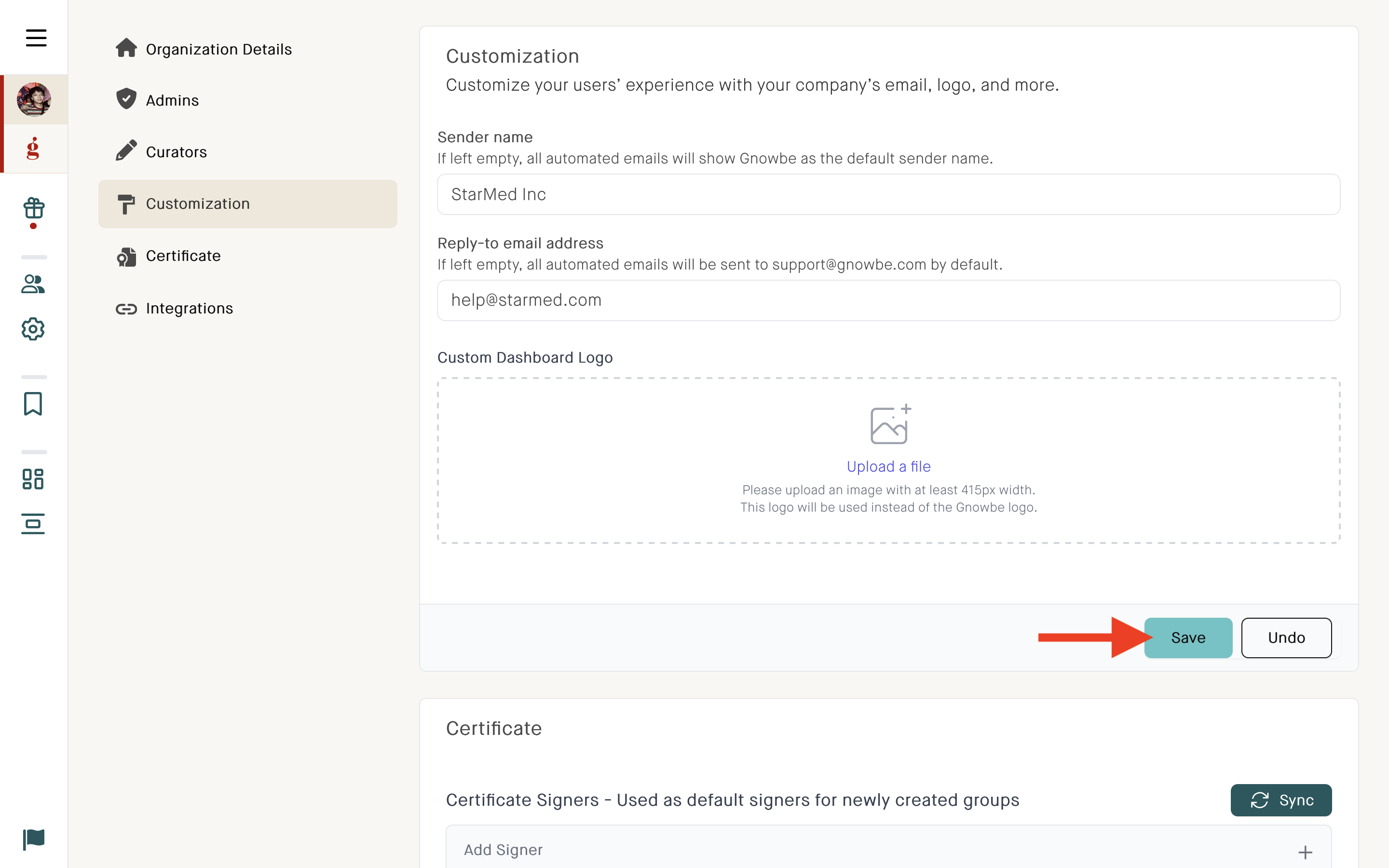1389x868 pixels.
Task: Save the customization settings
Action: (1188, 638)
